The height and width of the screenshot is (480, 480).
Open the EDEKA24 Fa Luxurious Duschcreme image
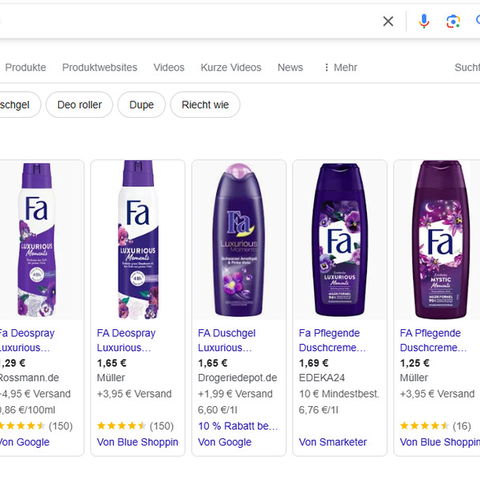pyautogui.click(x=340, y=240)
